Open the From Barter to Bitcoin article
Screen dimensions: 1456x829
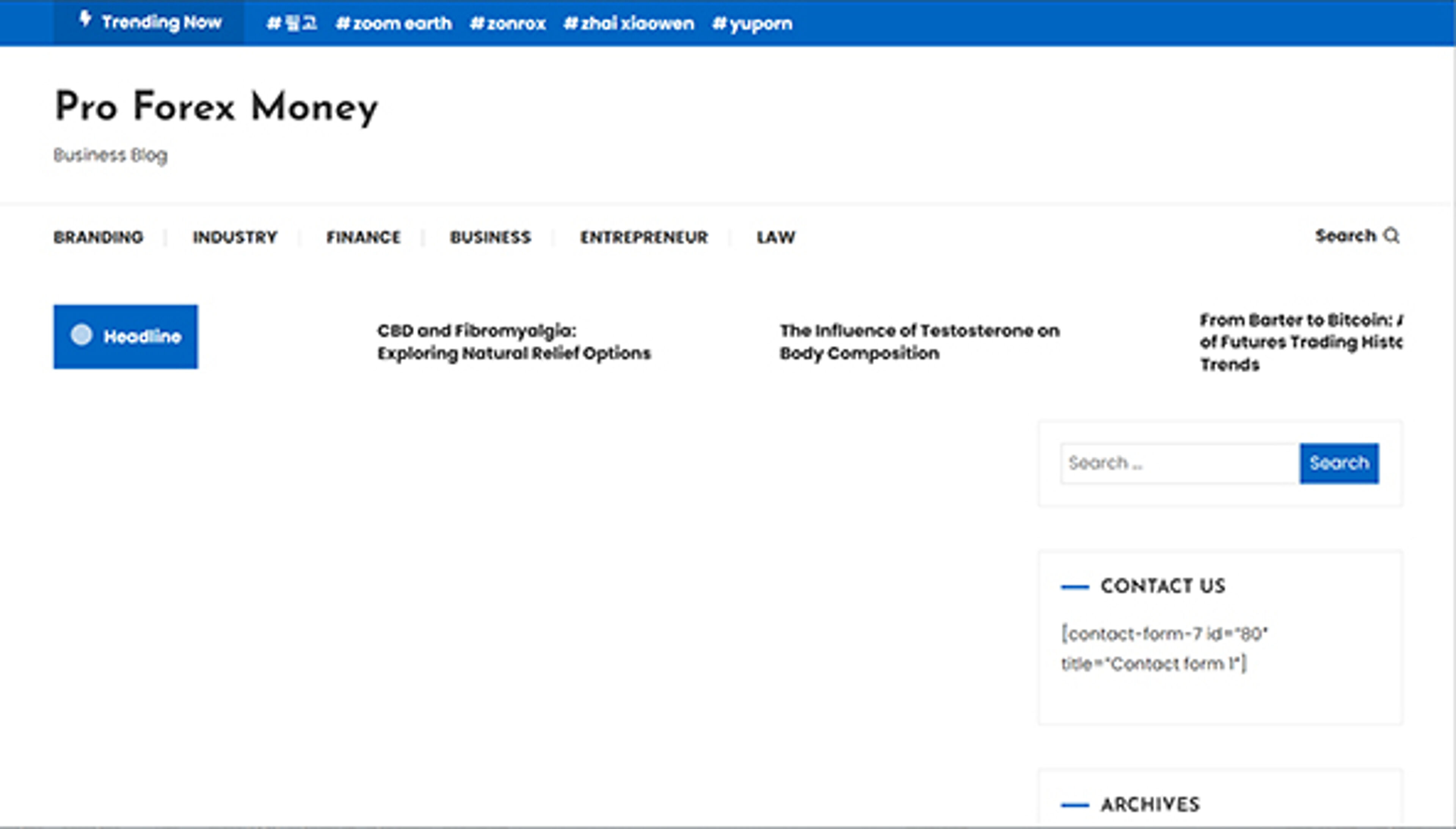pos(1304,342)
